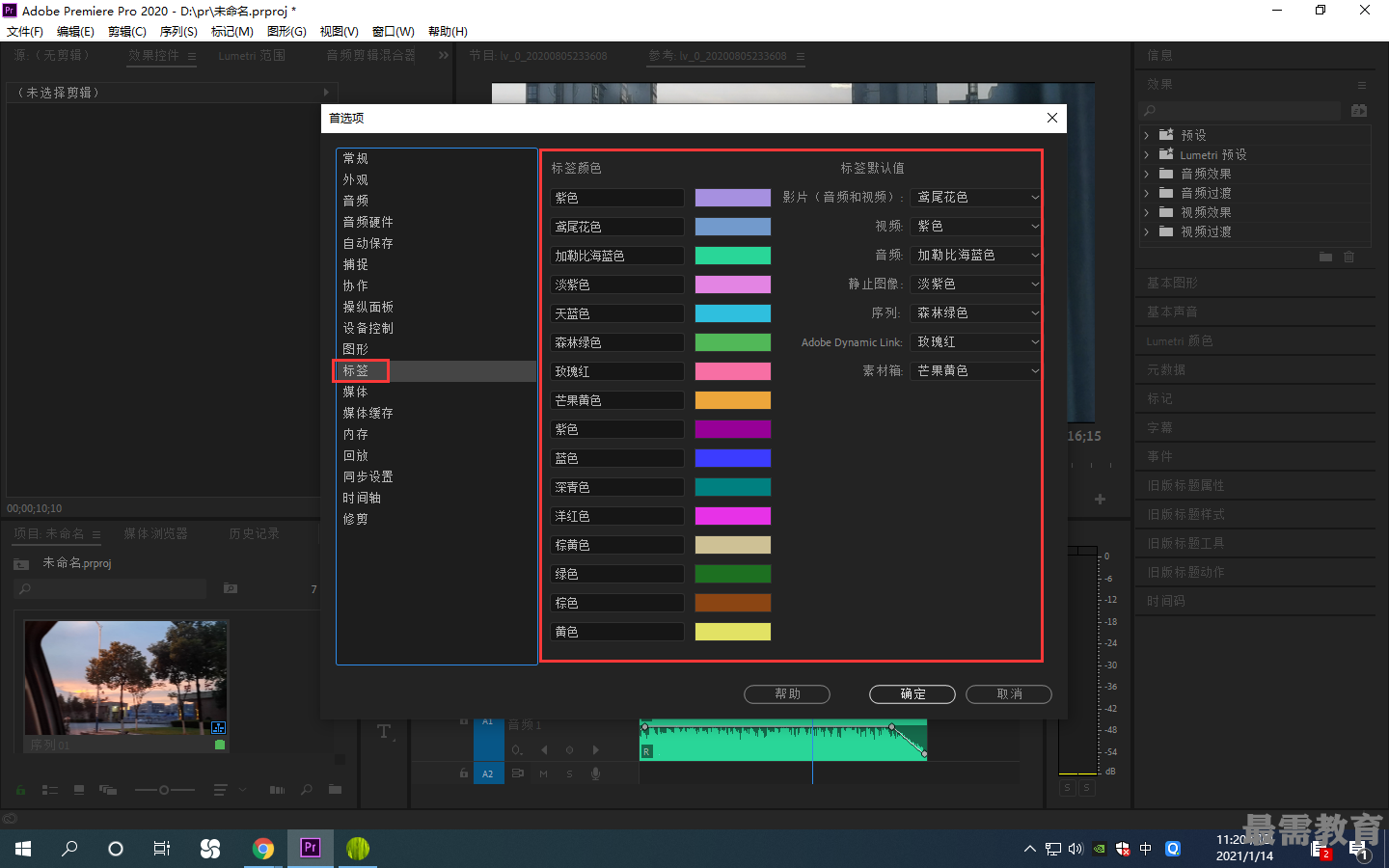Click the 玫瑰红 pink color swatch
The height and width of the screenshot is (868, 1389).
click(x=733, y=371)
